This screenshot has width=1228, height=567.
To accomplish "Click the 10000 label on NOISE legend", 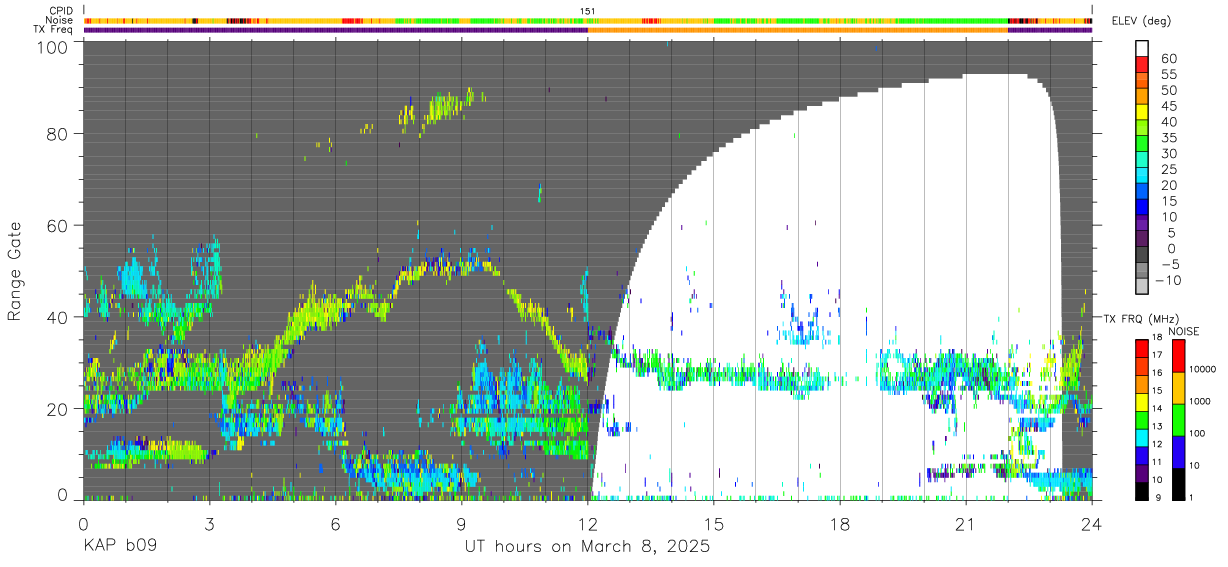I will coord(1205,370).
